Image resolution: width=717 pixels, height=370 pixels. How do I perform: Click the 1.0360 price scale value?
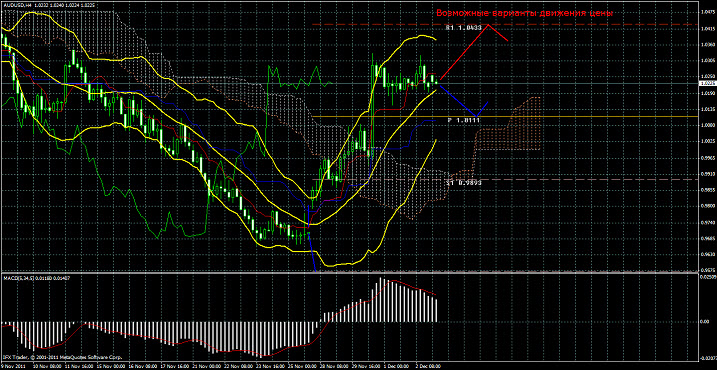coord(708,45)
